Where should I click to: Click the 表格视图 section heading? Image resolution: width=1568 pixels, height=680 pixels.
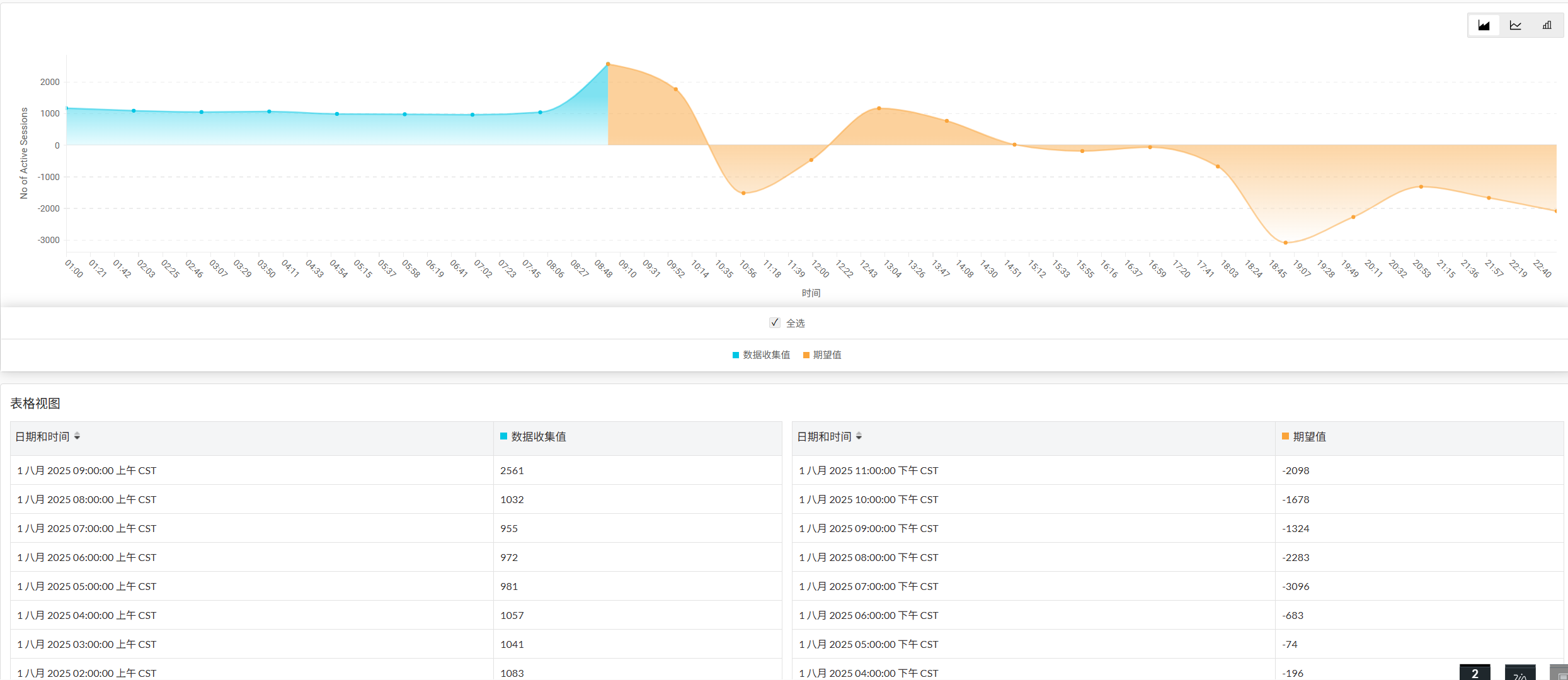(x=35, y=404)
